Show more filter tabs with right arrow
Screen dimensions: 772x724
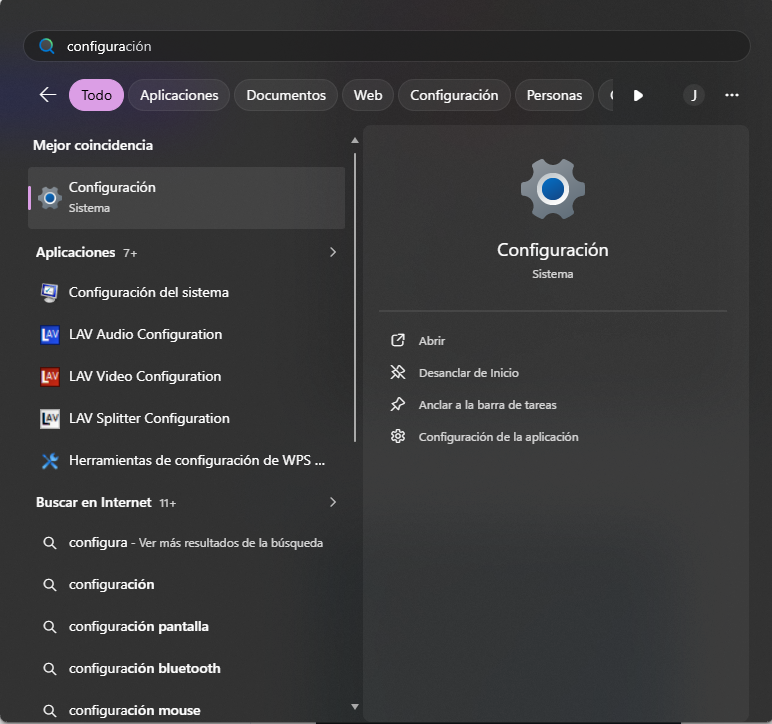coord(638,95)
